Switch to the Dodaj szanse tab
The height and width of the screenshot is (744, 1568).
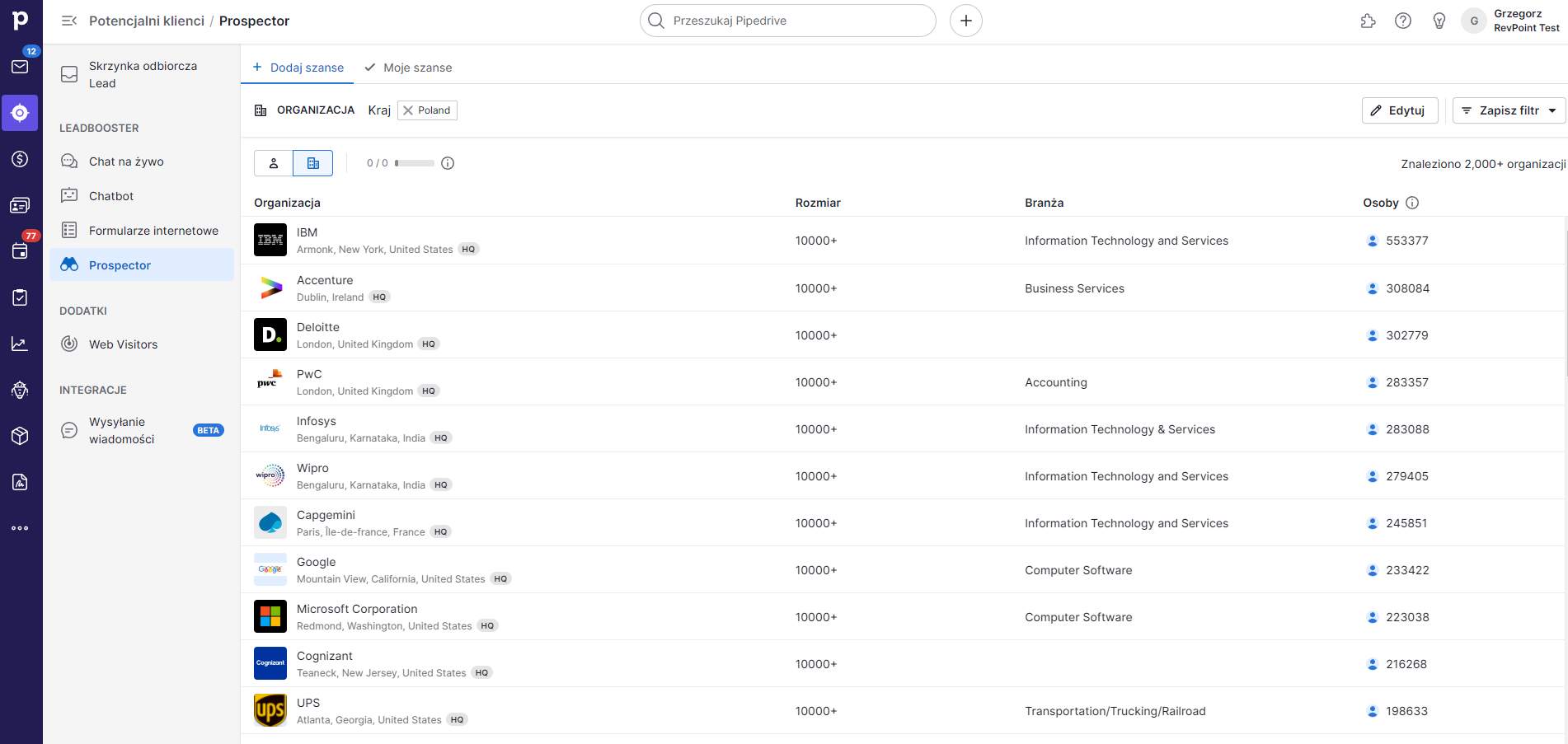[x=298, y=68]
